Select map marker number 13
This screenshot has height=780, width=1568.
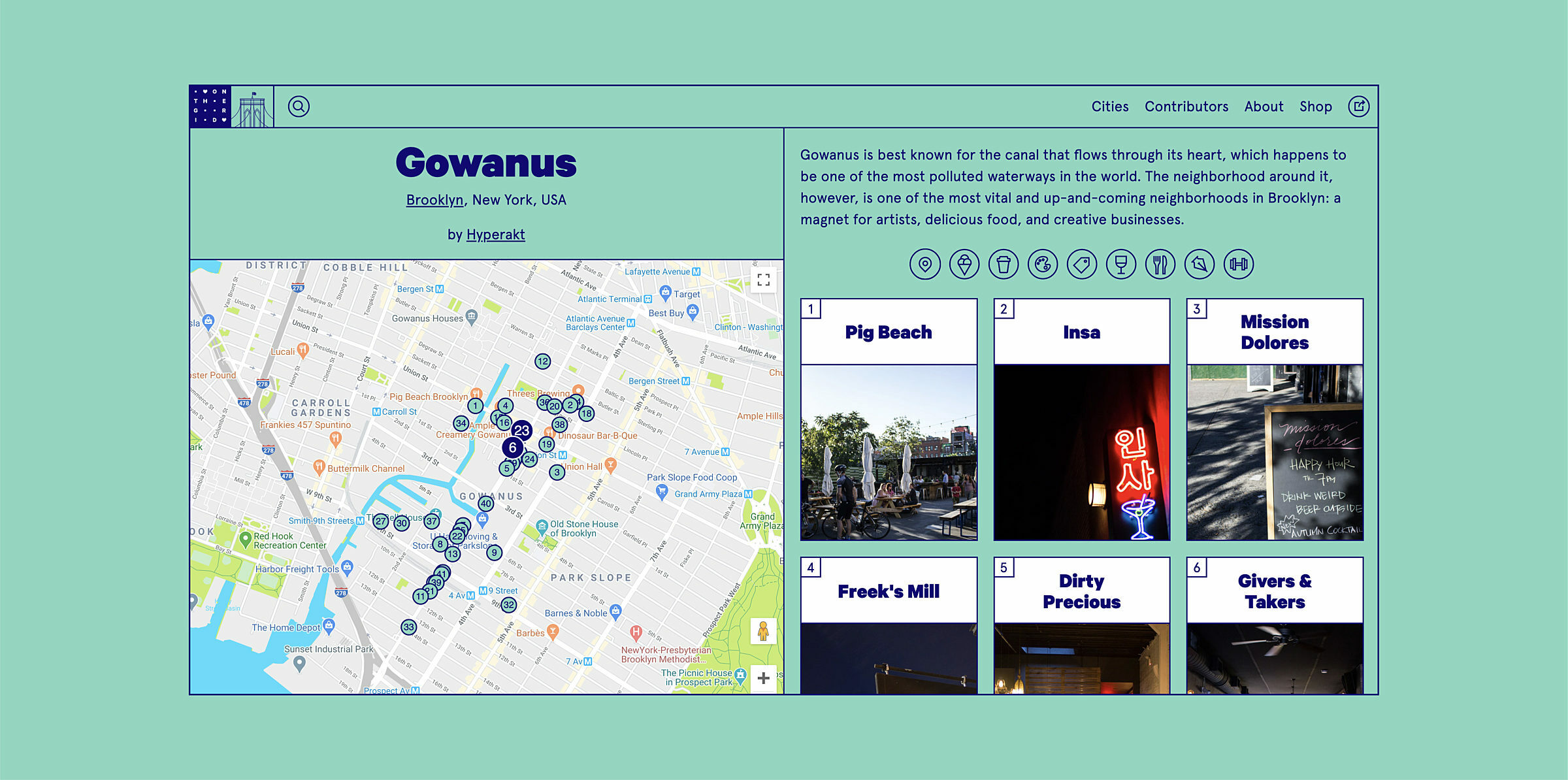(453, 554)
